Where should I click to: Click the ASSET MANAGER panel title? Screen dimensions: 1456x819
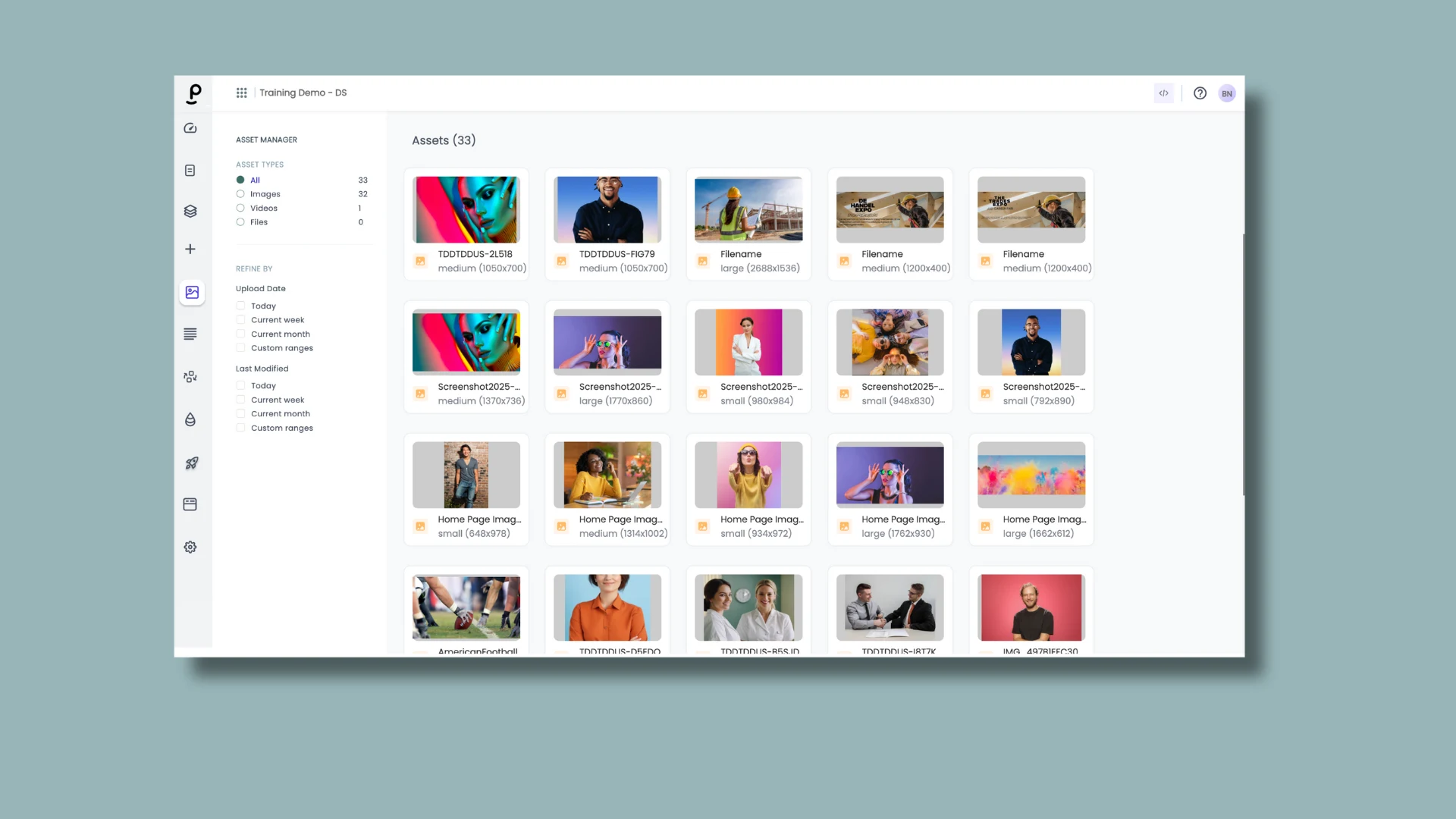[x=266, y=140]
